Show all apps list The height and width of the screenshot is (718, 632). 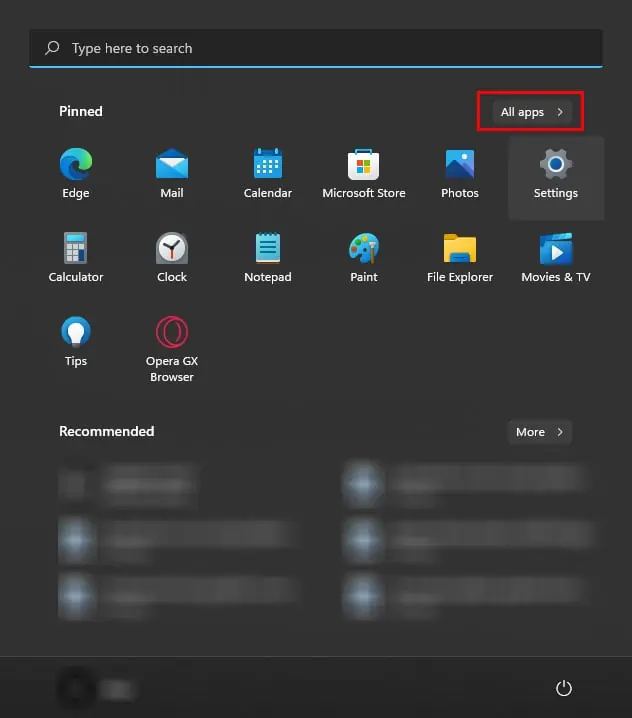coord(532,112)
